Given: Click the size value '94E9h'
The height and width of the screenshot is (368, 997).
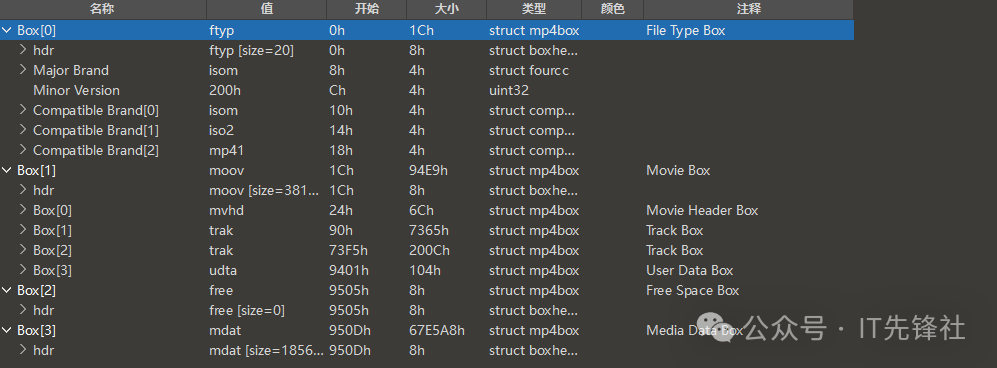Looking at the screenshot, I should pos(429,170).
